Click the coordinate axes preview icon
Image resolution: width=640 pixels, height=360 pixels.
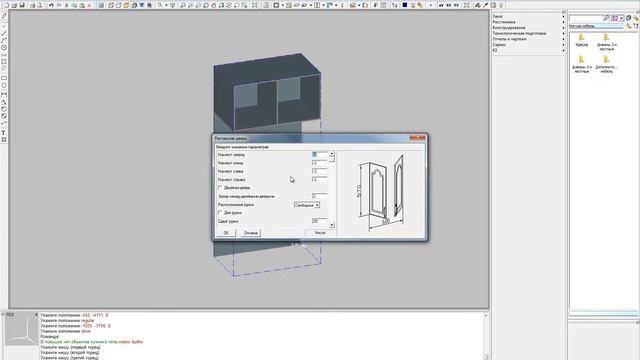point(21,330)
